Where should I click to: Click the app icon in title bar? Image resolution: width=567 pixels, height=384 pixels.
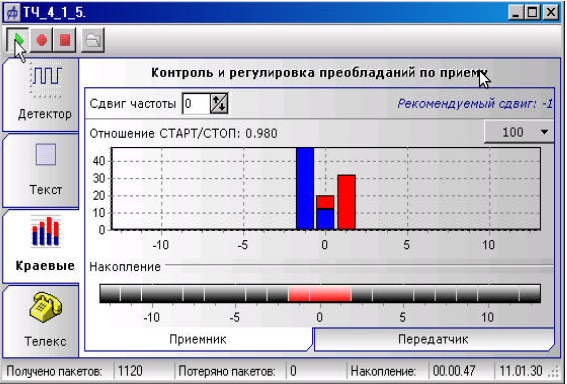(12, 13)
